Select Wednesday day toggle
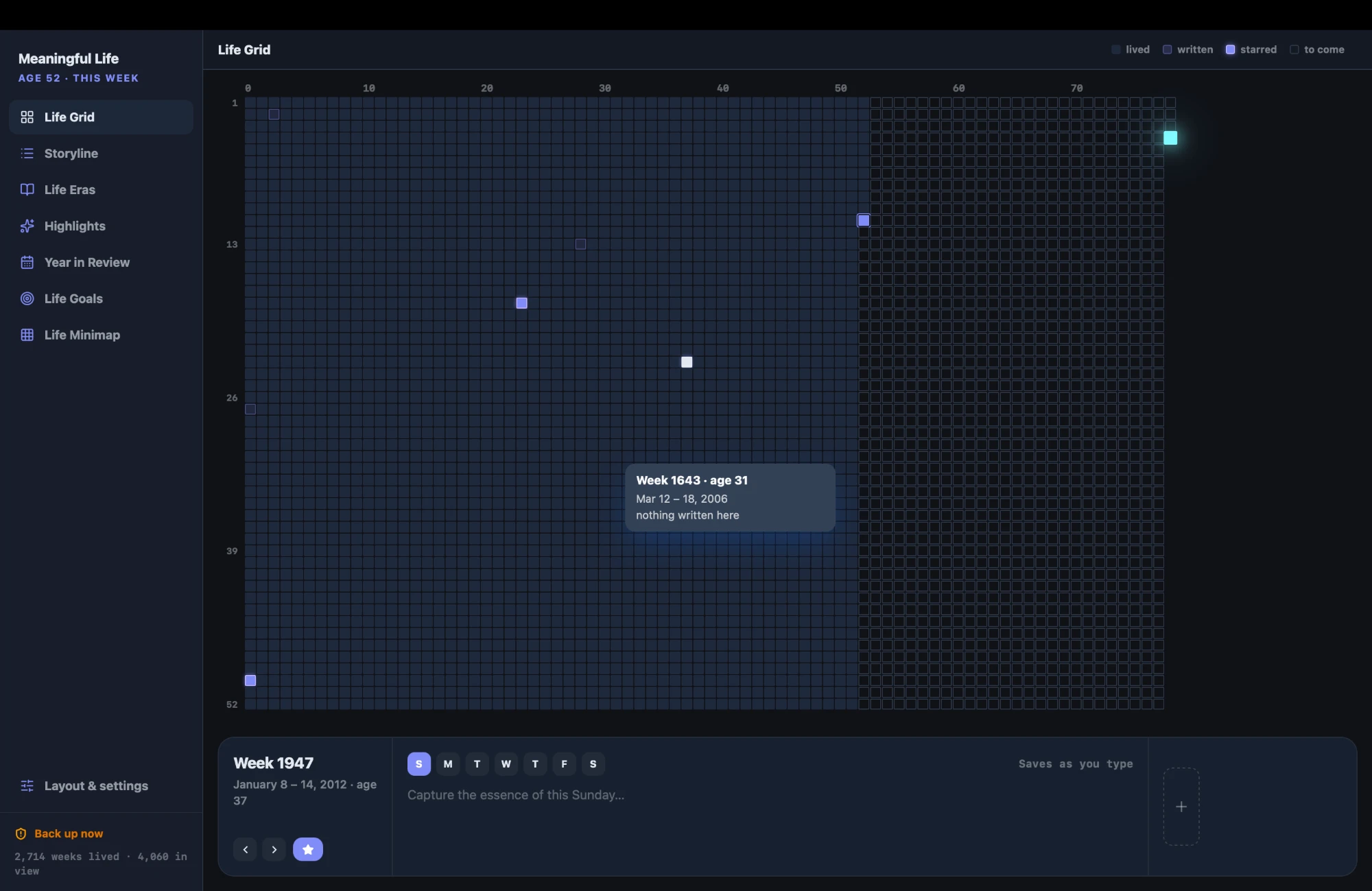 pyautogui.click(x=506, y=764)
